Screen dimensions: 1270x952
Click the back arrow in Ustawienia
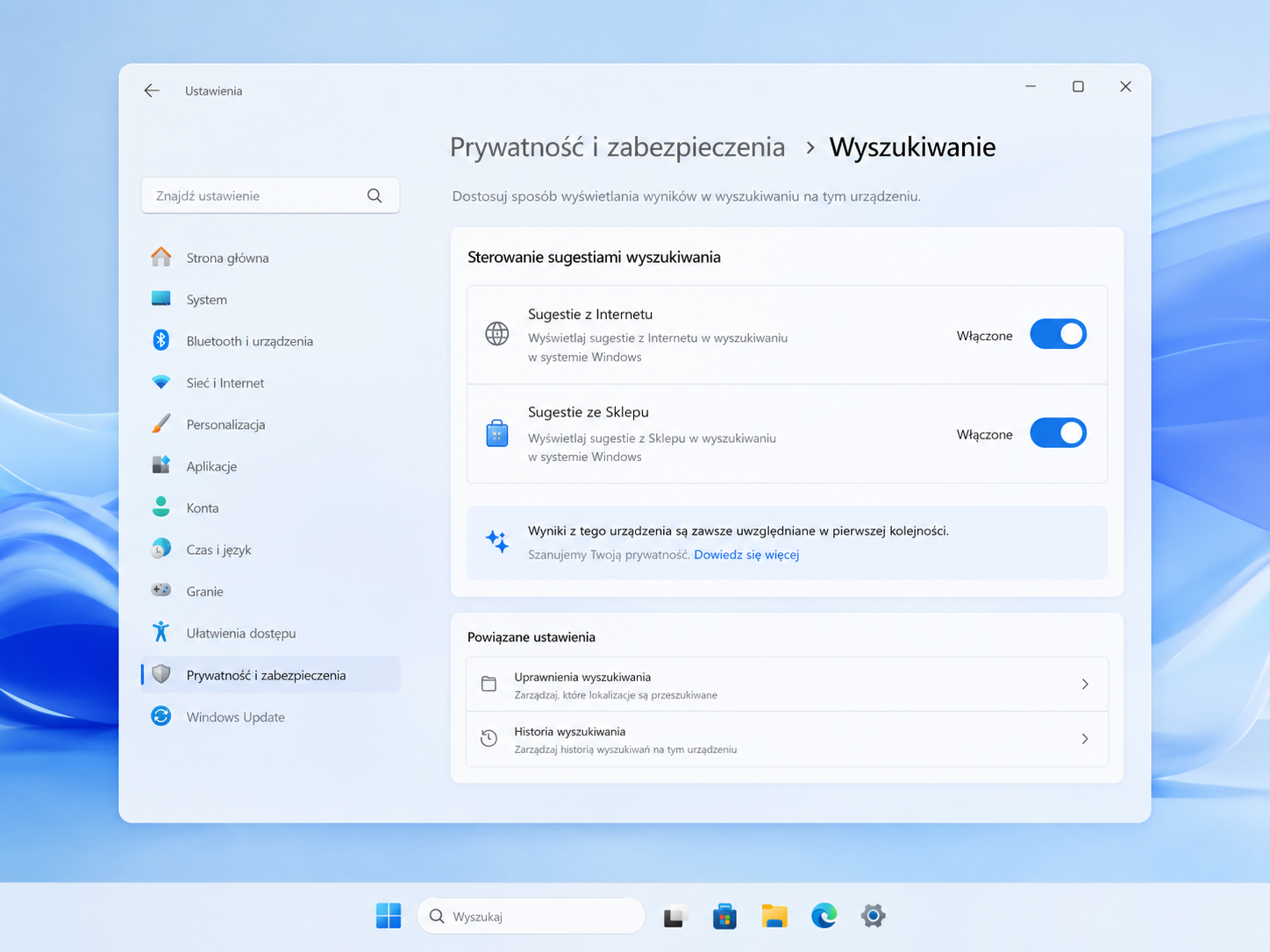(152, 90)
